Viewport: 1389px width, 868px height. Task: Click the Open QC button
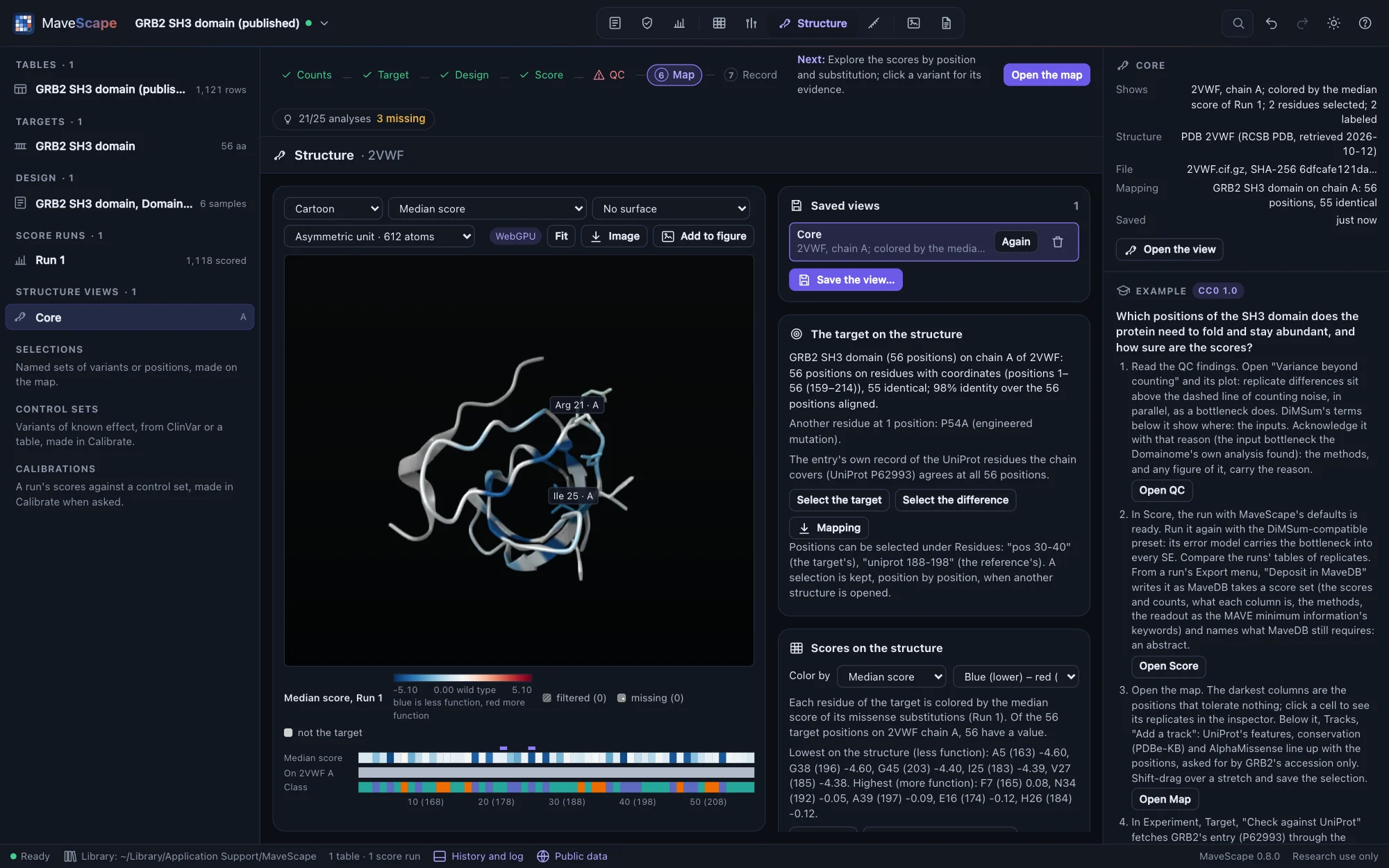(x=1162, y=490)
